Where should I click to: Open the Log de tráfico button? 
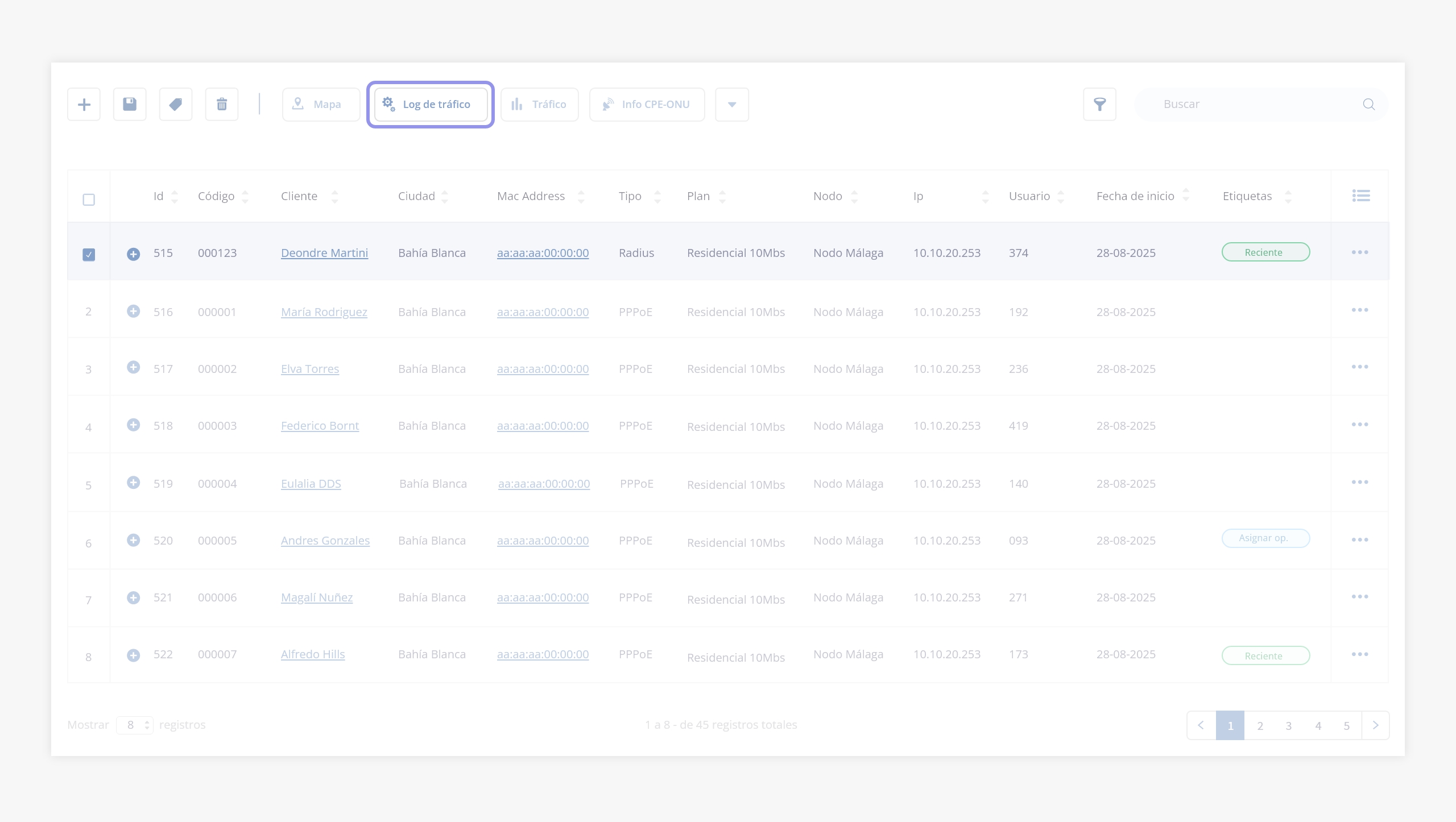click(431, 105)
